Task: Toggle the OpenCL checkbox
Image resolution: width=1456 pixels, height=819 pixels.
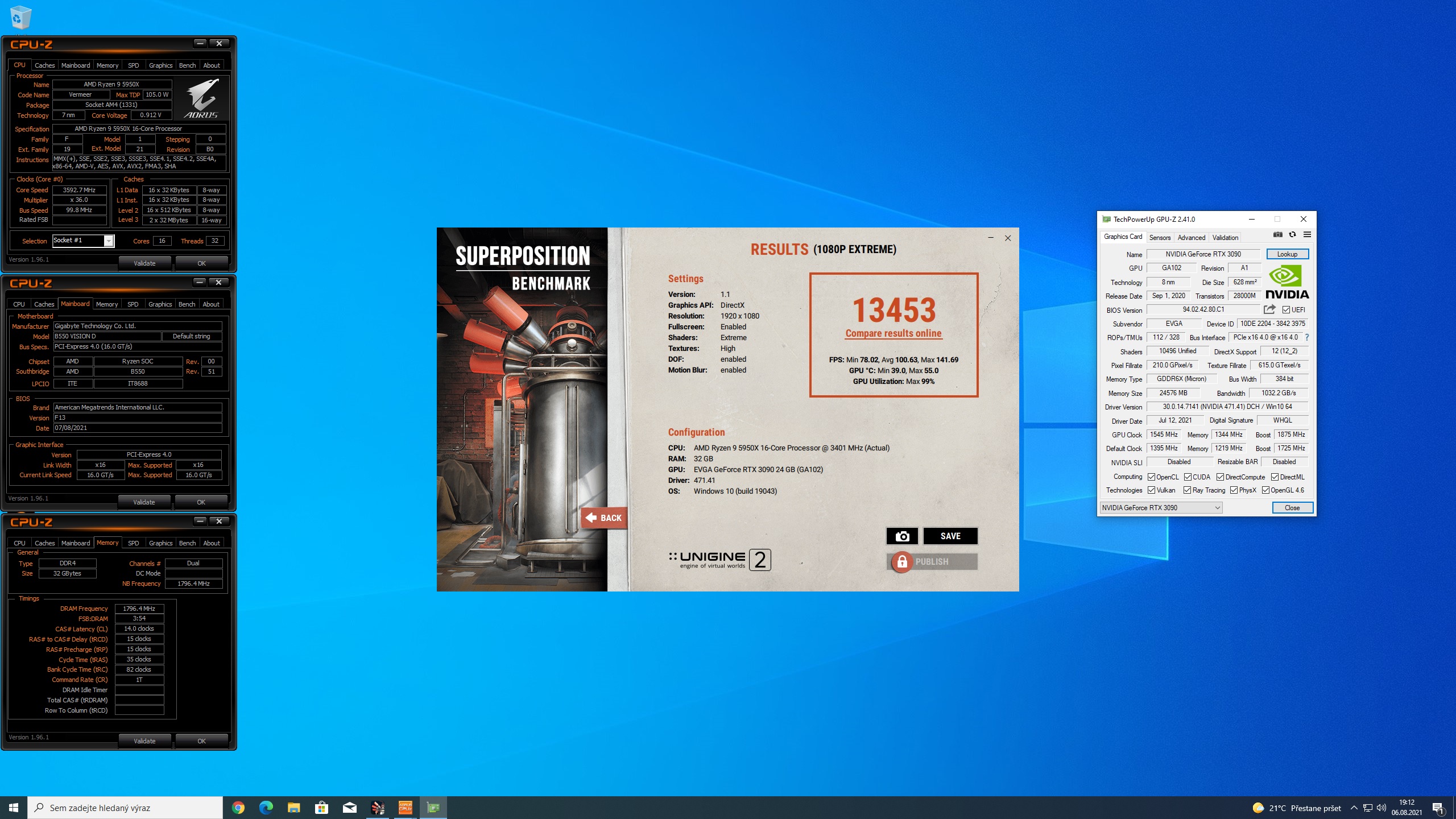Action: 1151,477
